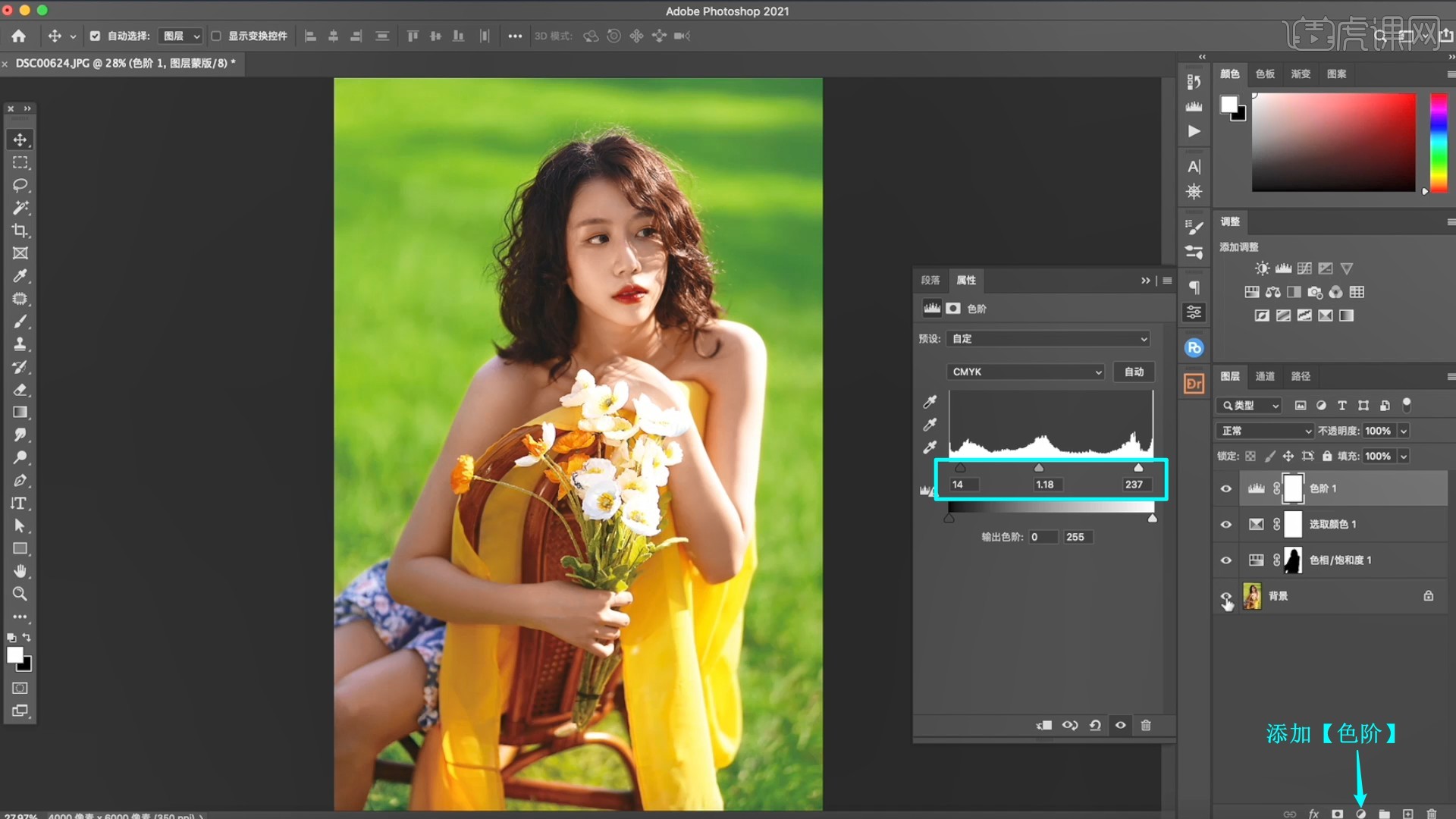Open the layer blend mode 正常 dropdown
This screenshot has width=1456, height=819.
(1264, 431)
